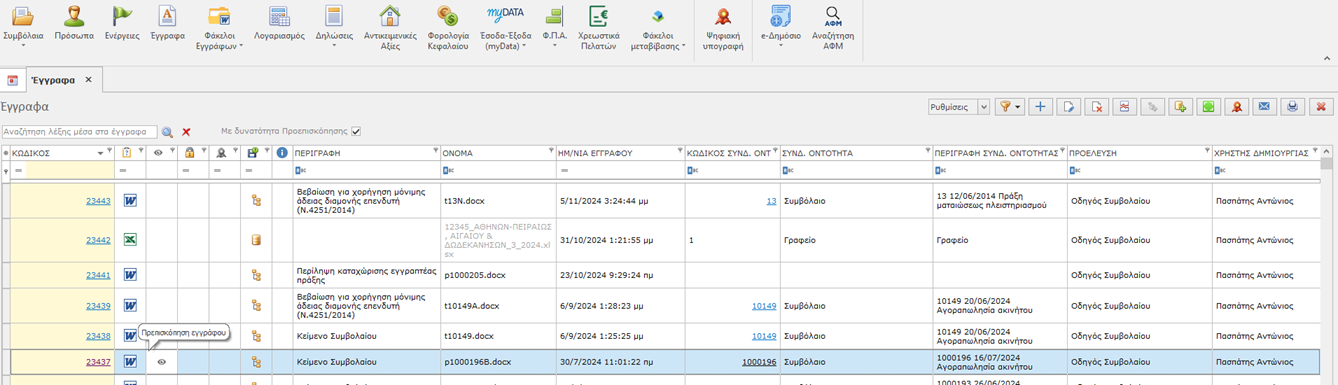Click the red X close toolbar icon
Viewport: 1338px width, 385px height.
click(x=1321, y=106)
